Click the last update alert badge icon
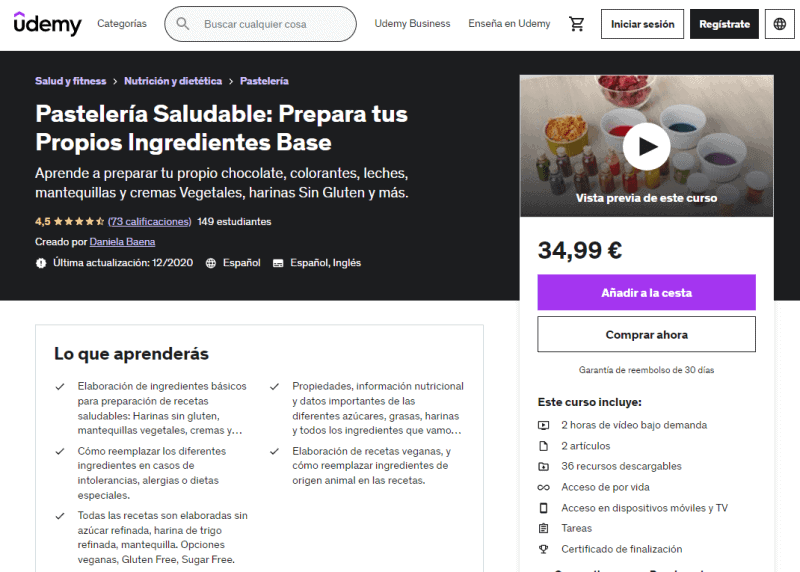The height and width of the screenshot is (572, 800). (41, 263)
